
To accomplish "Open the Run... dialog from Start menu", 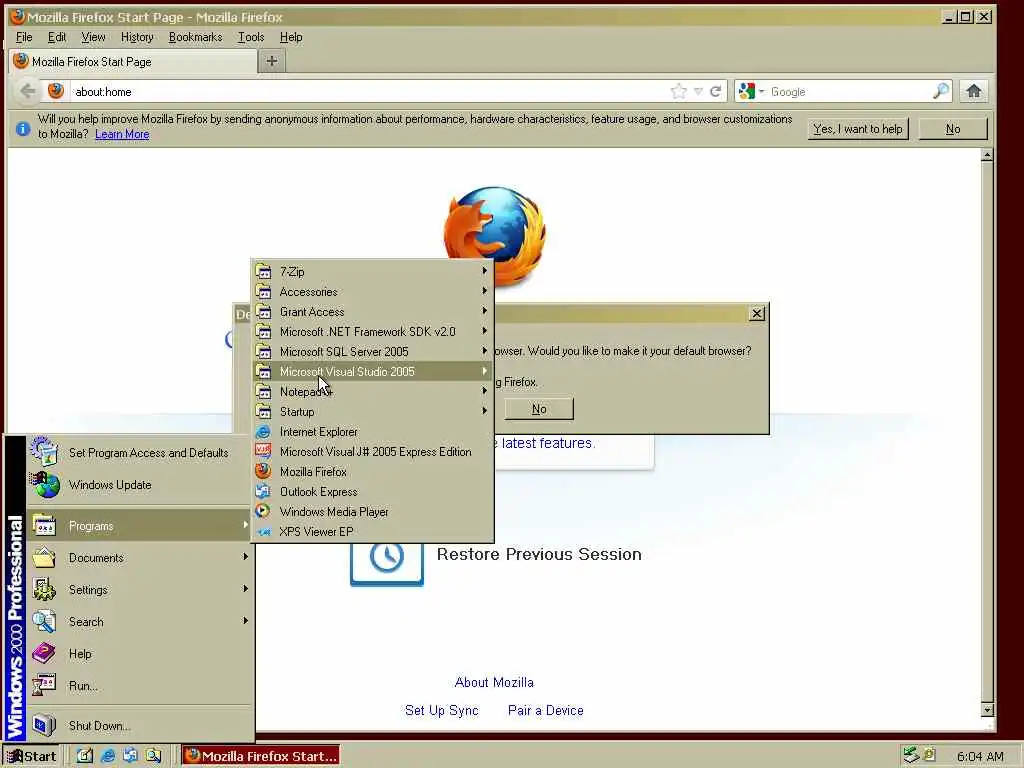I will [x=139, y=686].
